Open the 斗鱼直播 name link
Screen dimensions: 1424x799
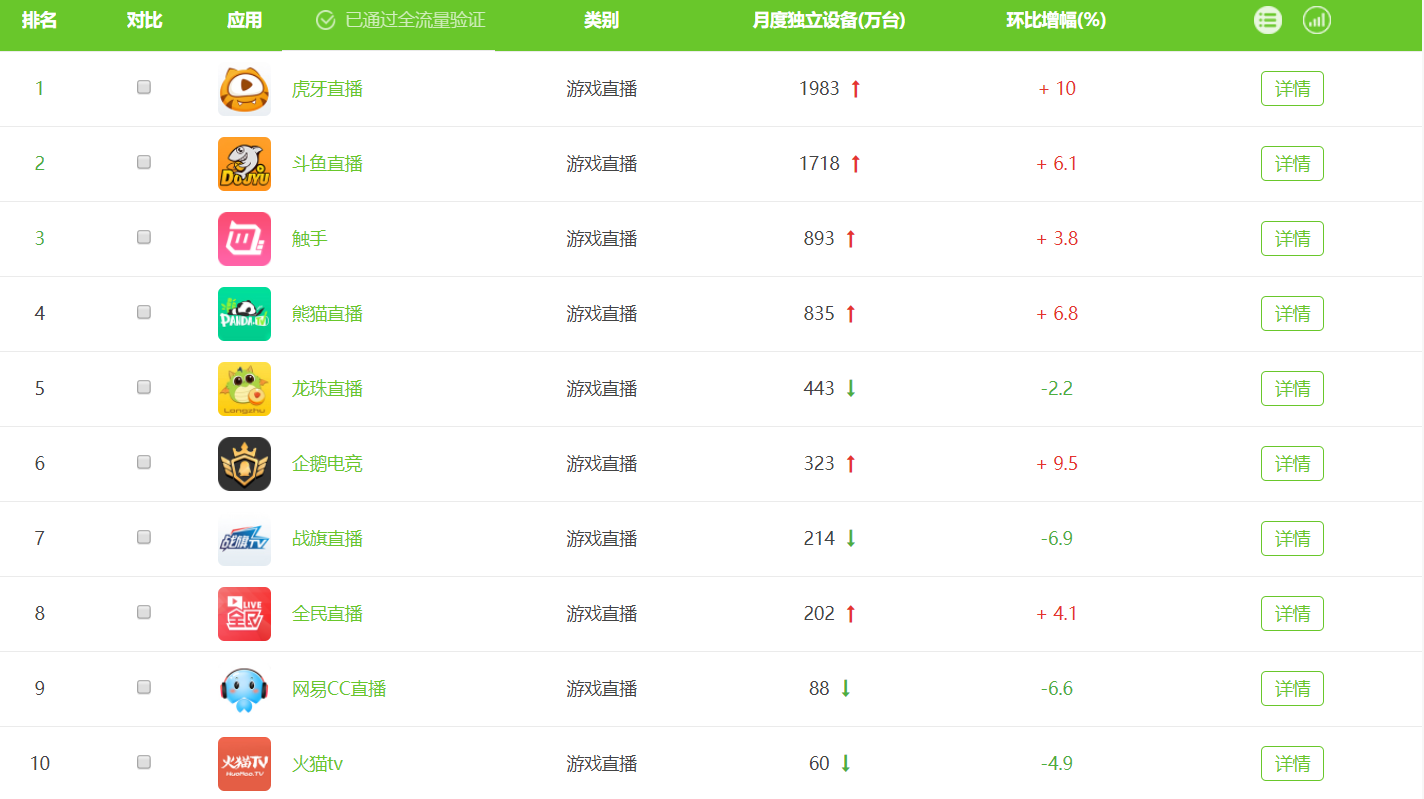327,164
